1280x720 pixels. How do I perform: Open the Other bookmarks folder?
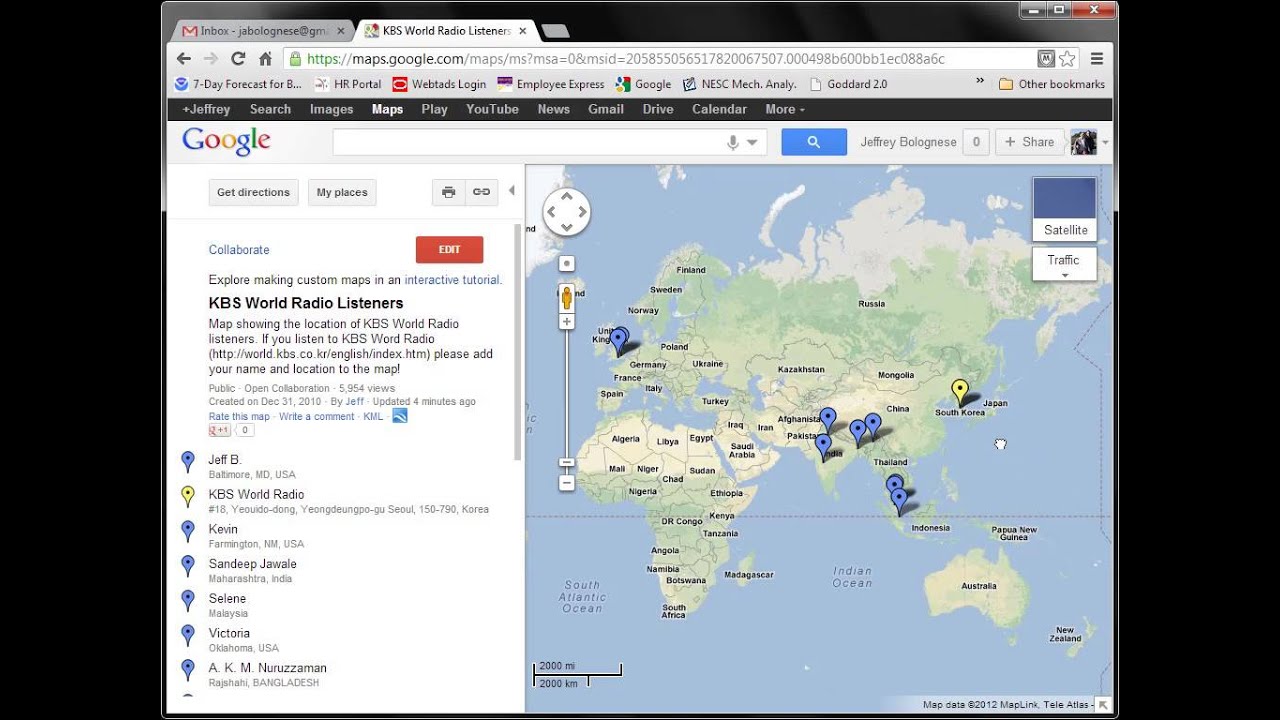click(1052, 84)
